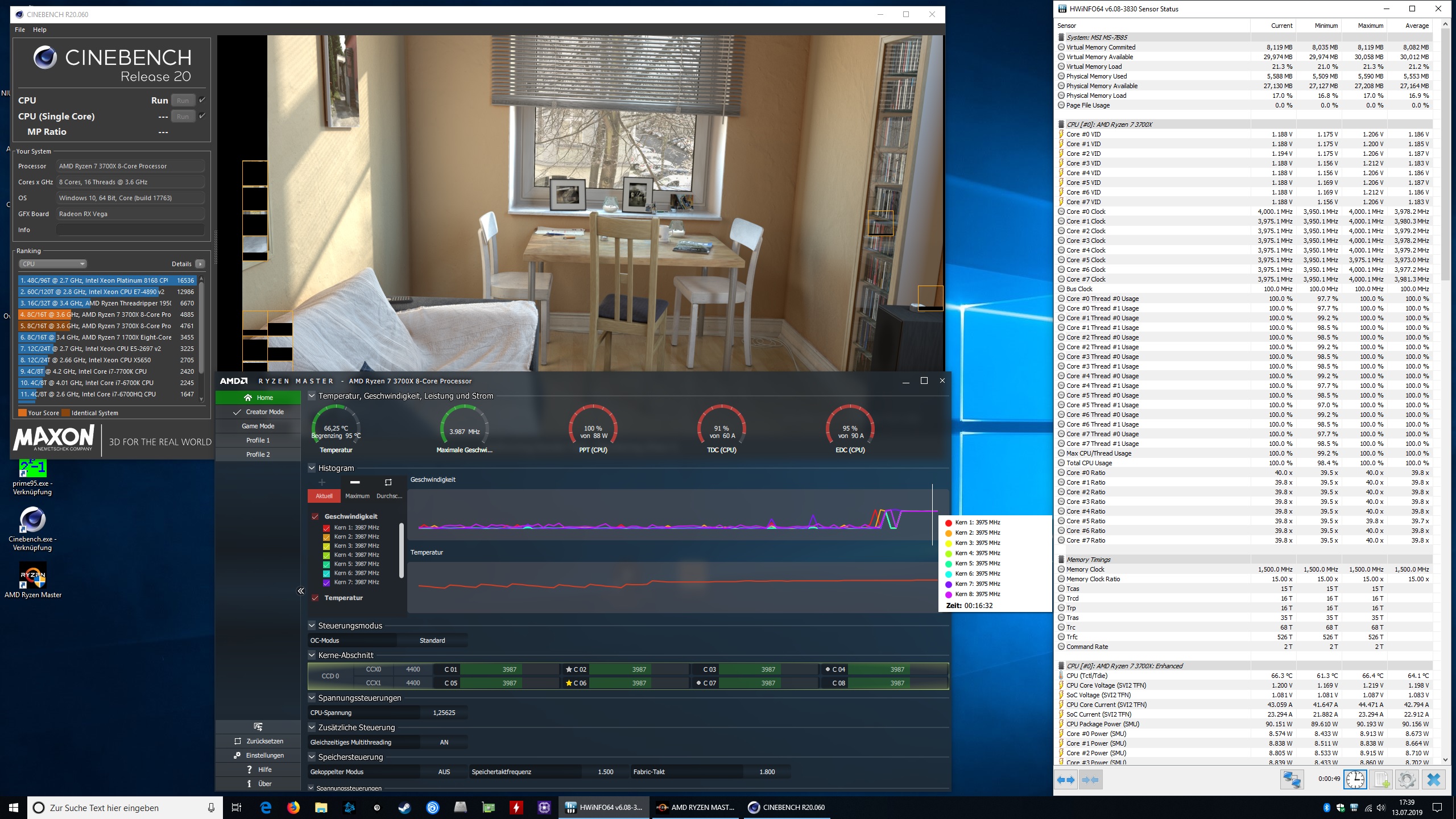Collapse the Histogram section
Screen dimensions: 1456x819
(311, 468)
